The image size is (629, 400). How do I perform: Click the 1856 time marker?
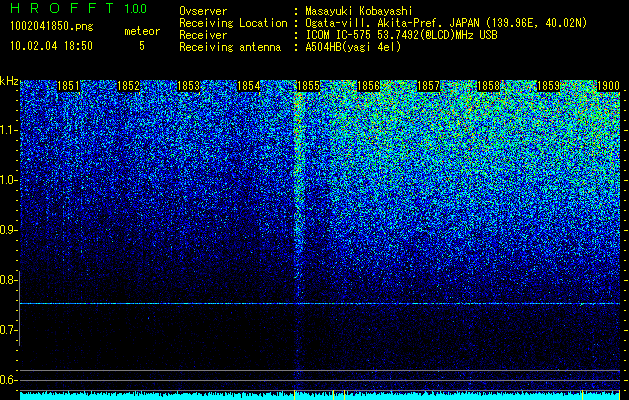368,86
